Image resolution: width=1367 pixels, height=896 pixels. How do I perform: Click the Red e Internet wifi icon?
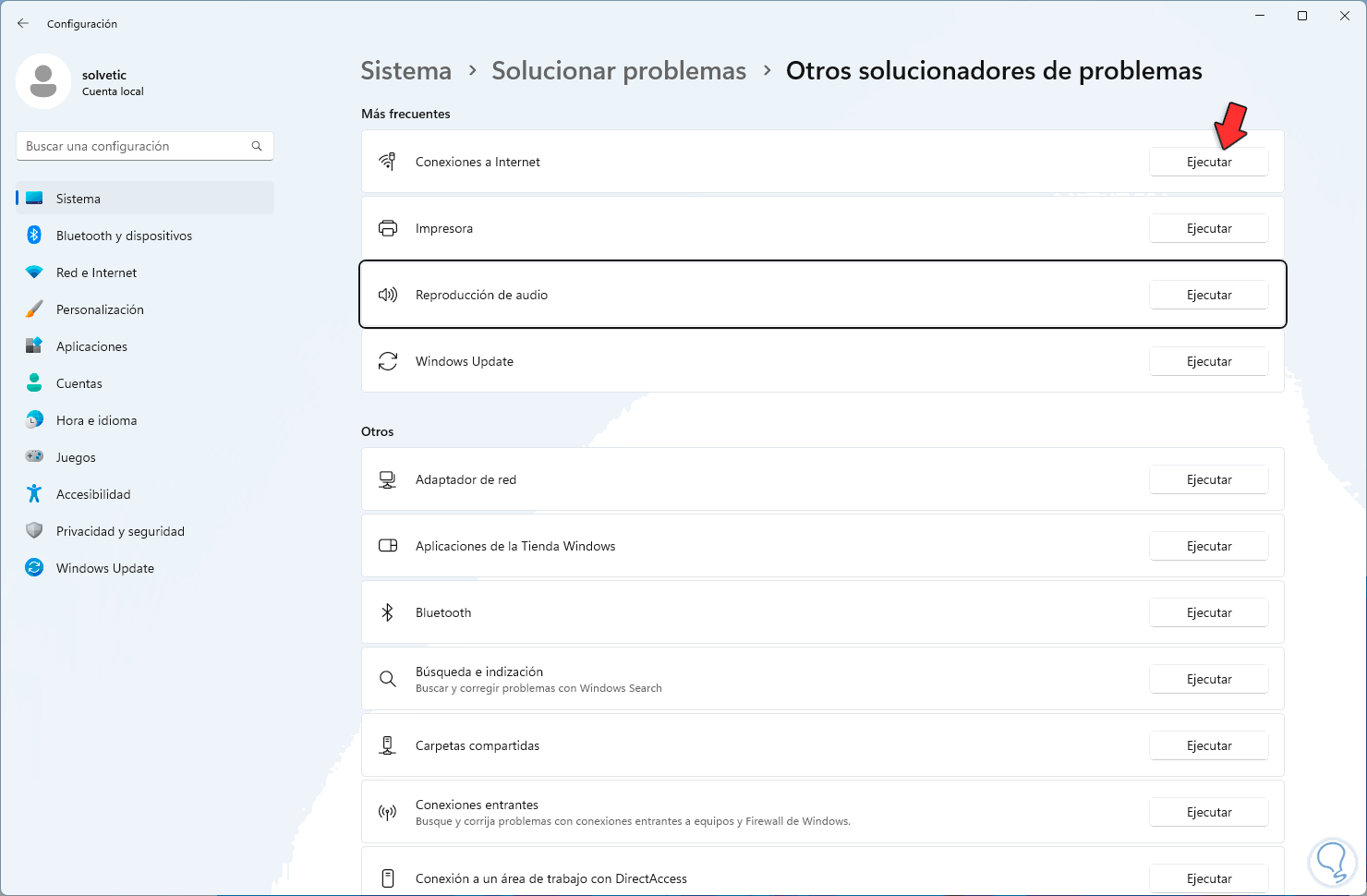(x=34, y=272)
